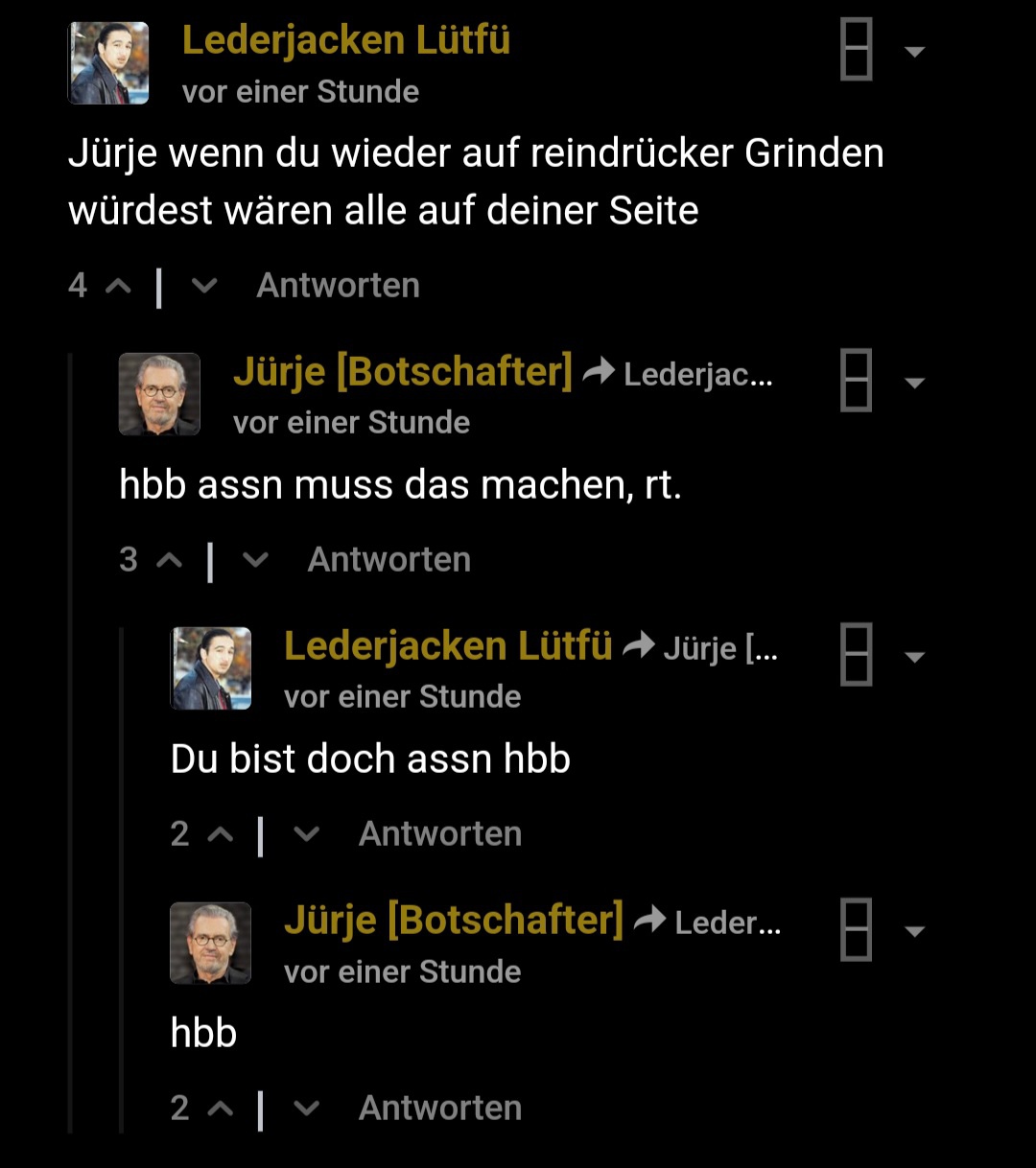The image size is (1036, 1168).
Task: Upvote the last "hbb" comment
Action: pyautogui.click(x=221, y=1109)
